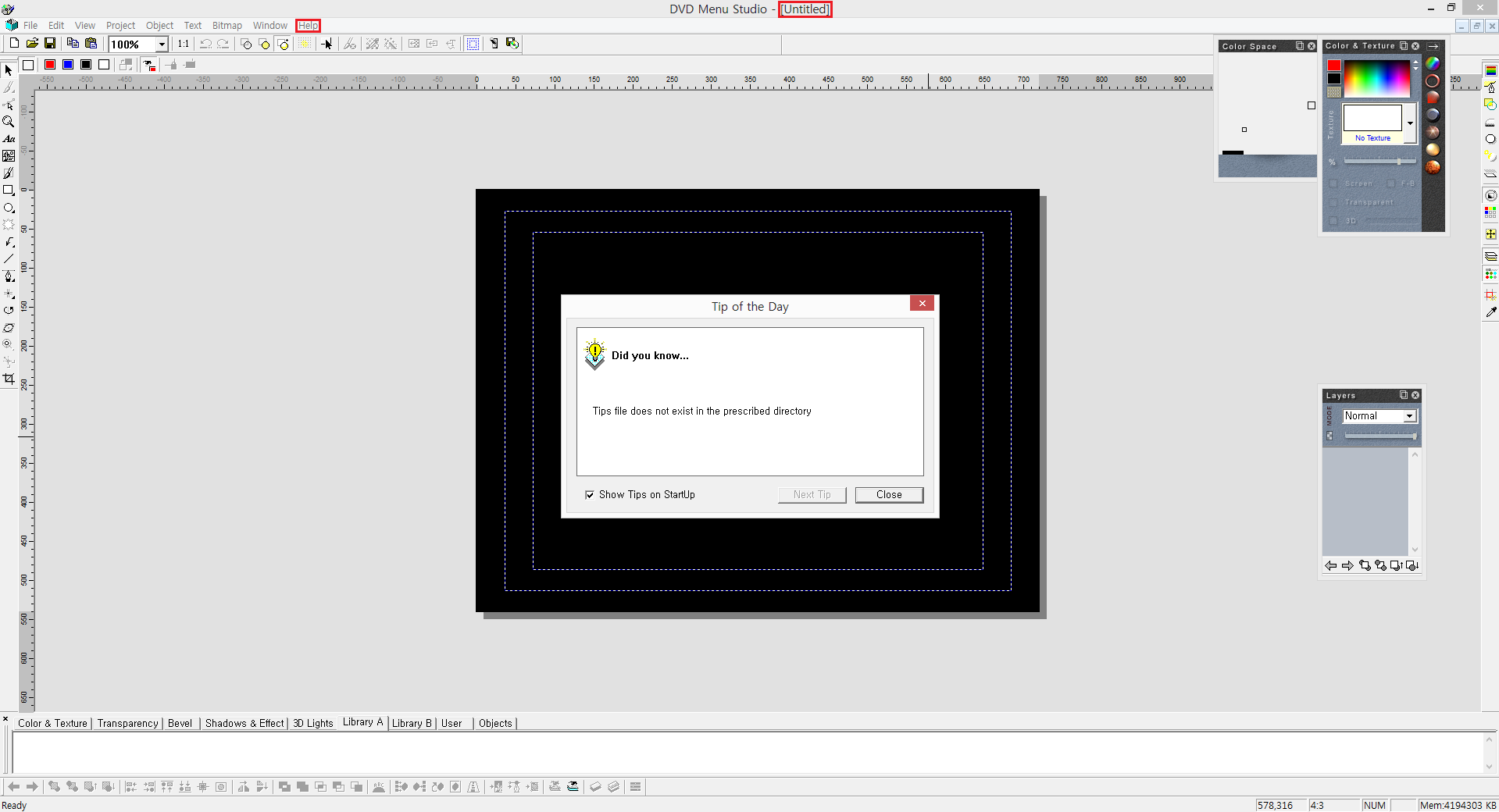Select the arrow pointer tool
This screenshot has height=812, width=1499.
click(x=9, y=70)
